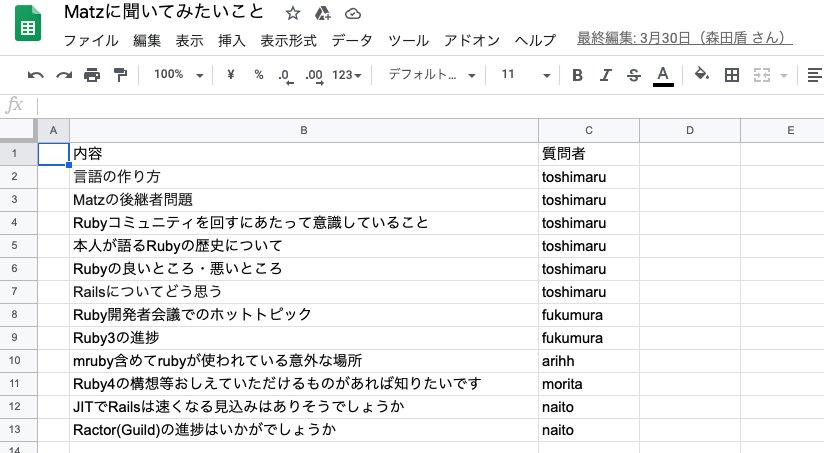Check the cloud save status icon
The width and height of the screenshot is (824, 453).
[x=353, y=14]
